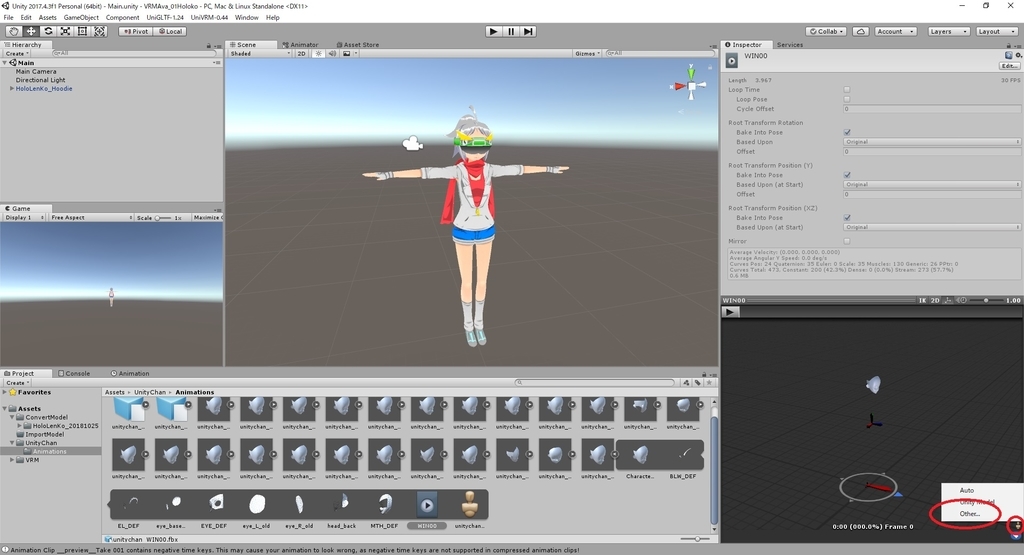Switch to the Animator tab

[x=300, y=44]
